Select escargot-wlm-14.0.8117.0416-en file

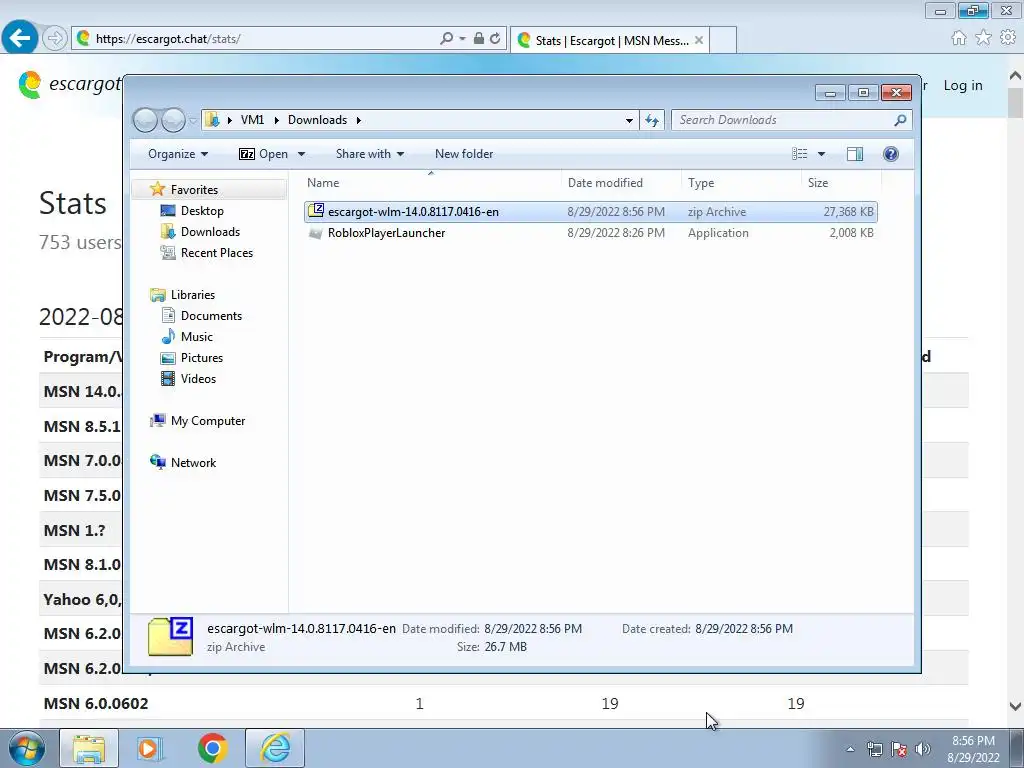pyautogui.click(x=590, y=212)
